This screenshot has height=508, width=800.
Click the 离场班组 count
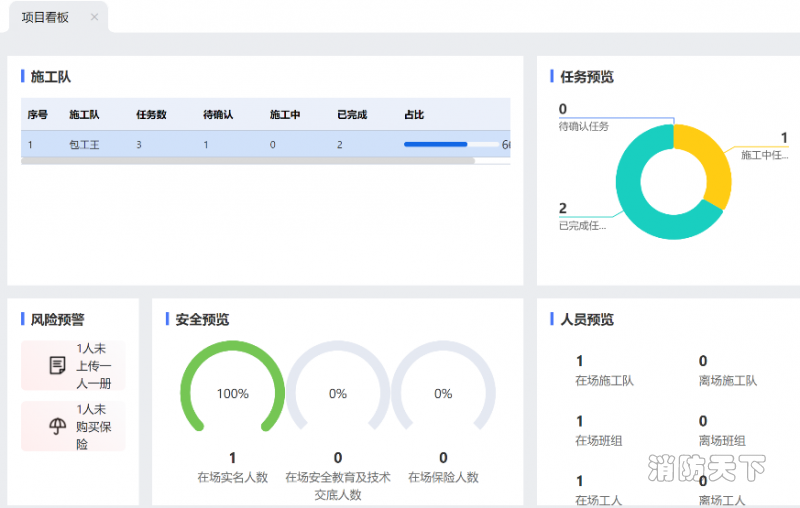703,421
